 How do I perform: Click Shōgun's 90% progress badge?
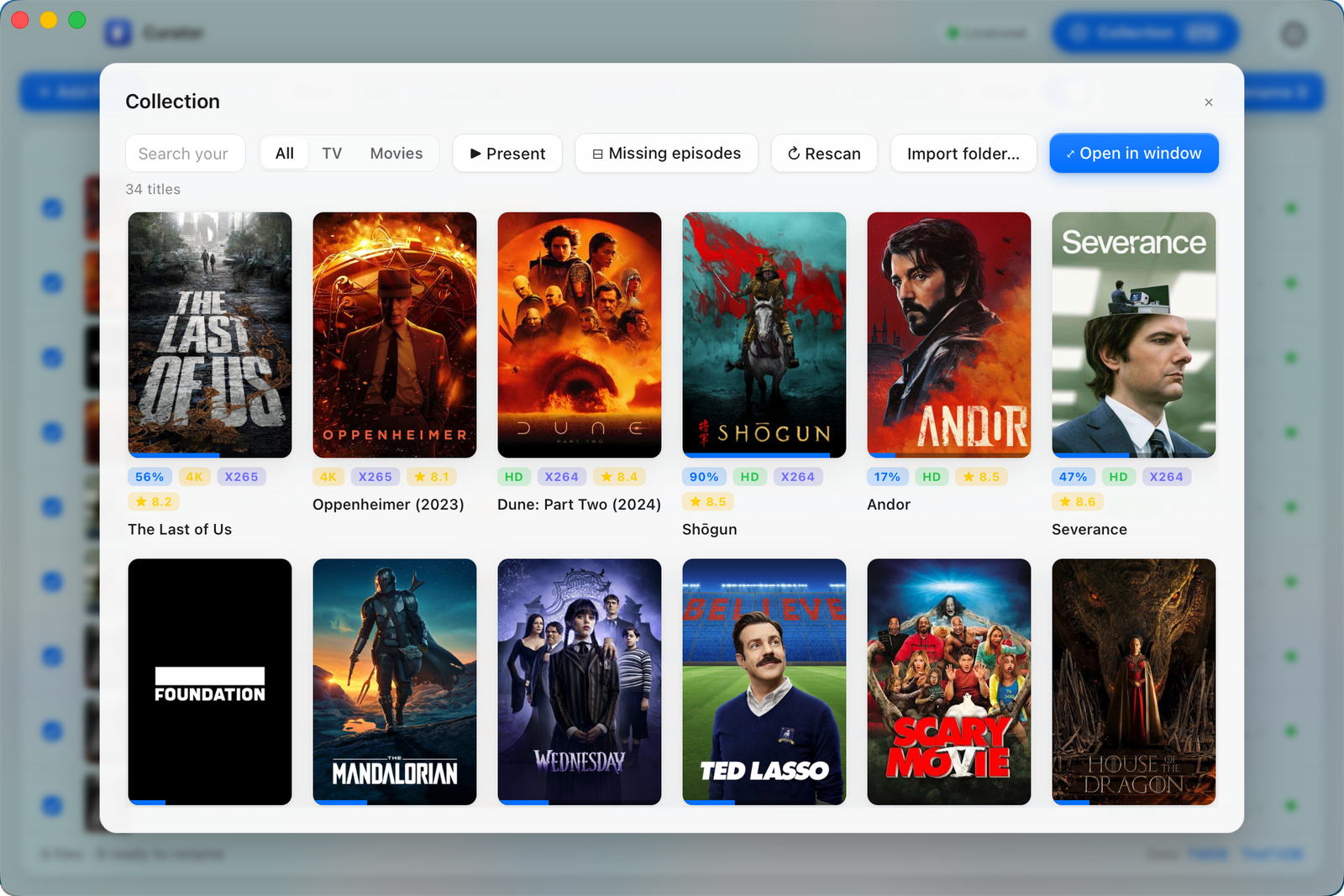coord(704,477)
